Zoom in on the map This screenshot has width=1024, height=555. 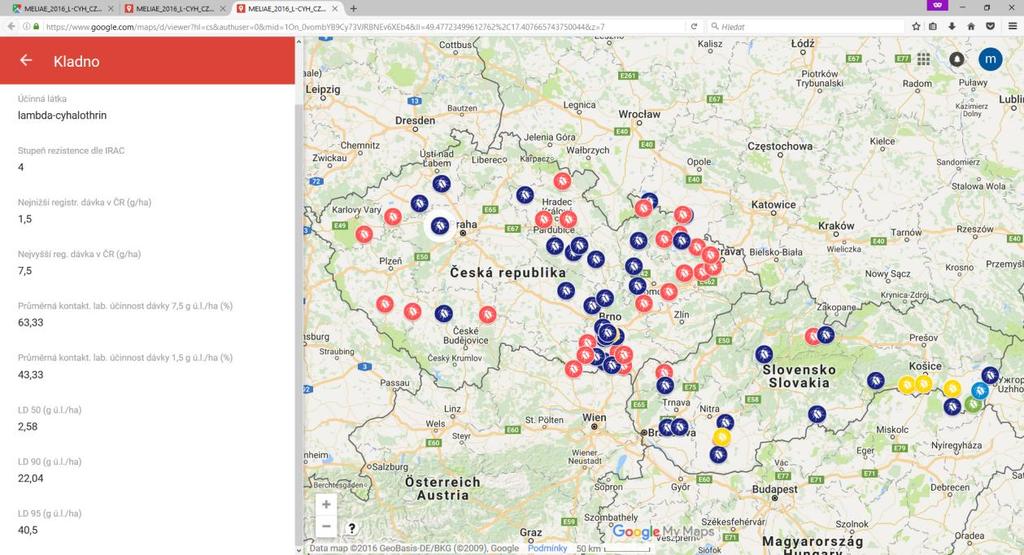coord(326,504)
